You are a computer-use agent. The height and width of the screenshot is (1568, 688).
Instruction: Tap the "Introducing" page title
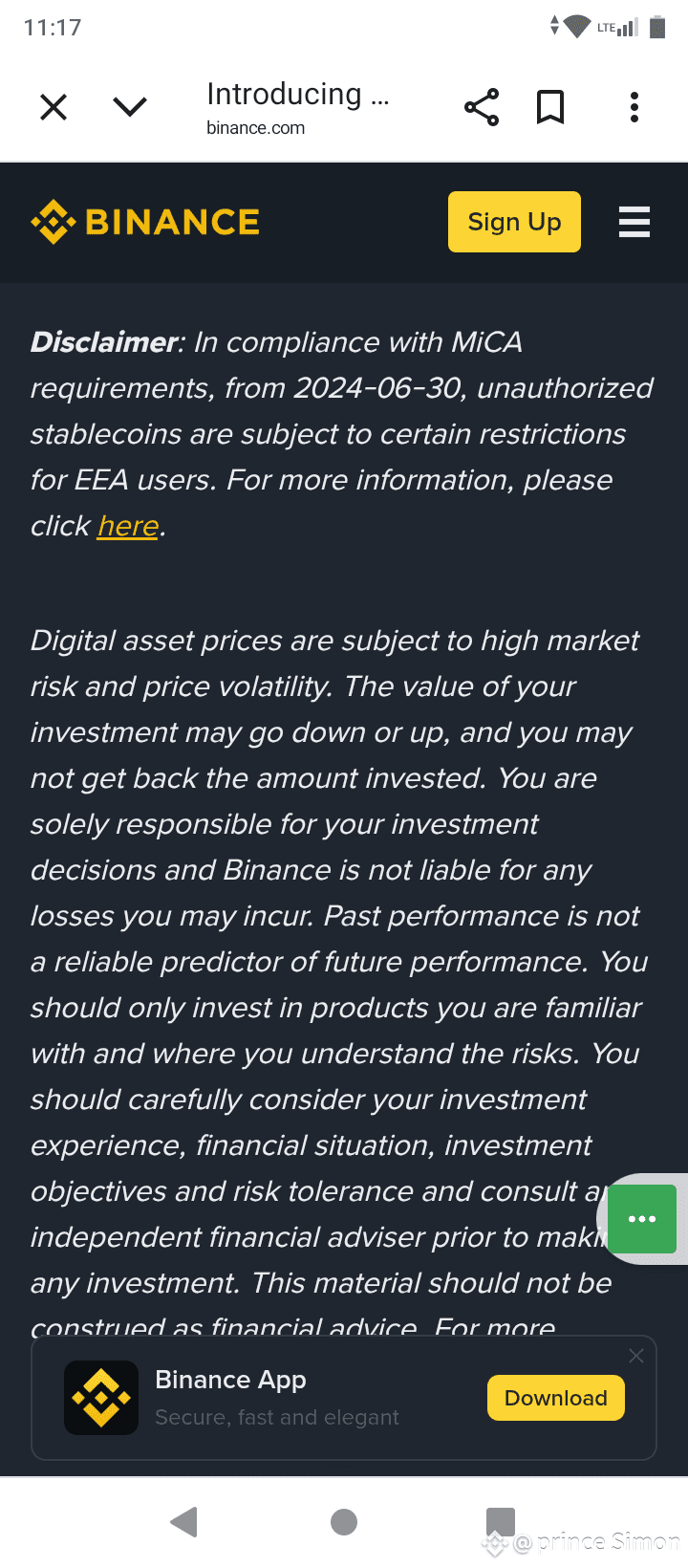coord(297,94)
